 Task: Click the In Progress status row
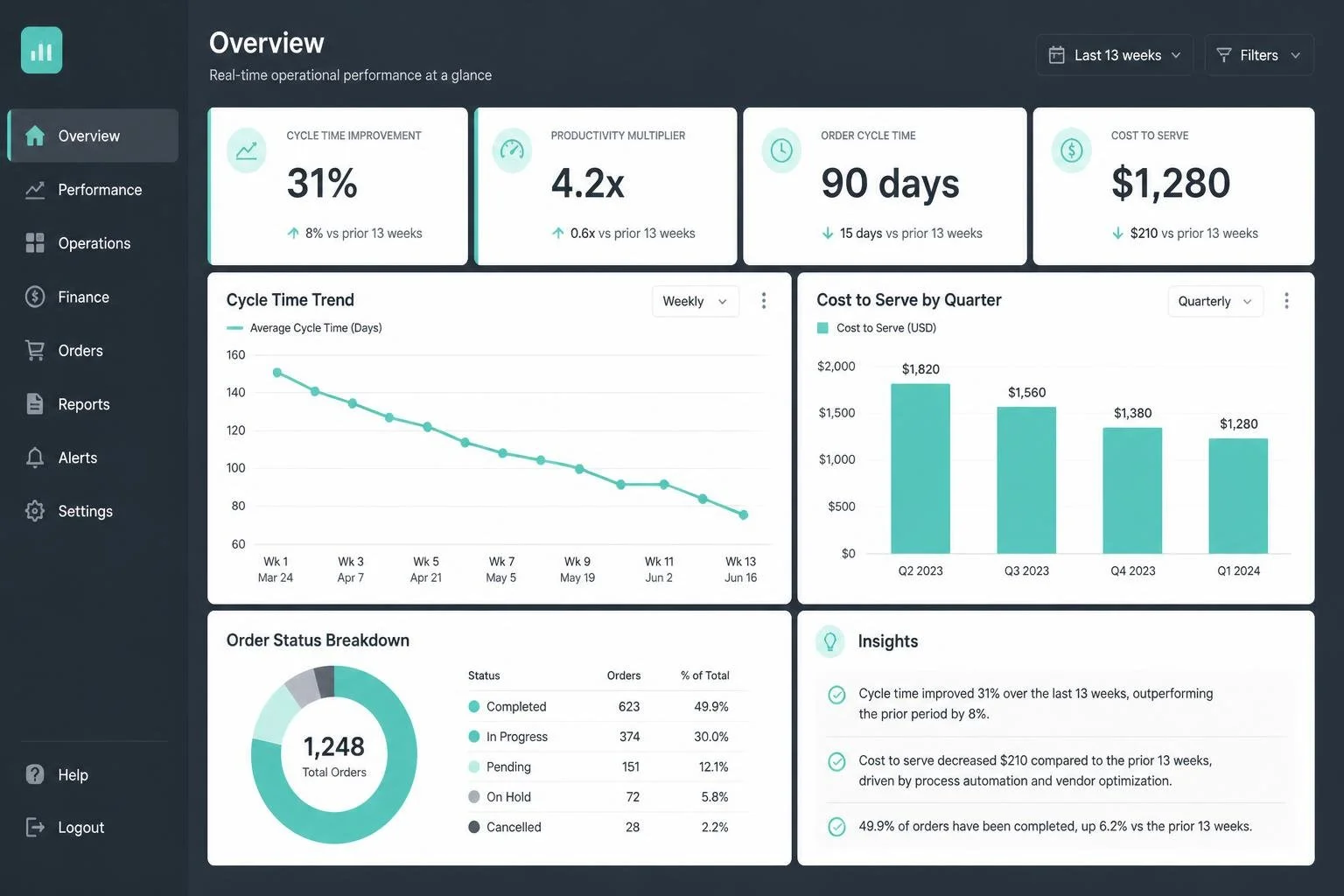pos(606,737)
